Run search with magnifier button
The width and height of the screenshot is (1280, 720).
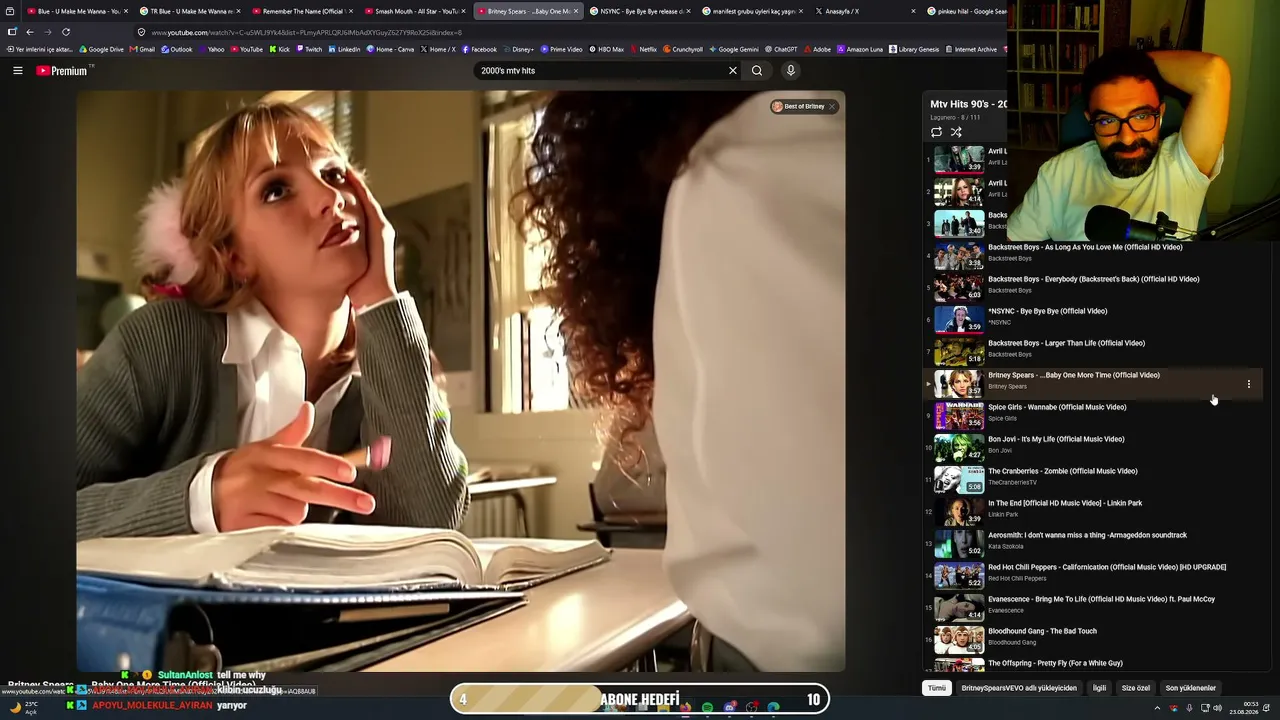[757, 71]
